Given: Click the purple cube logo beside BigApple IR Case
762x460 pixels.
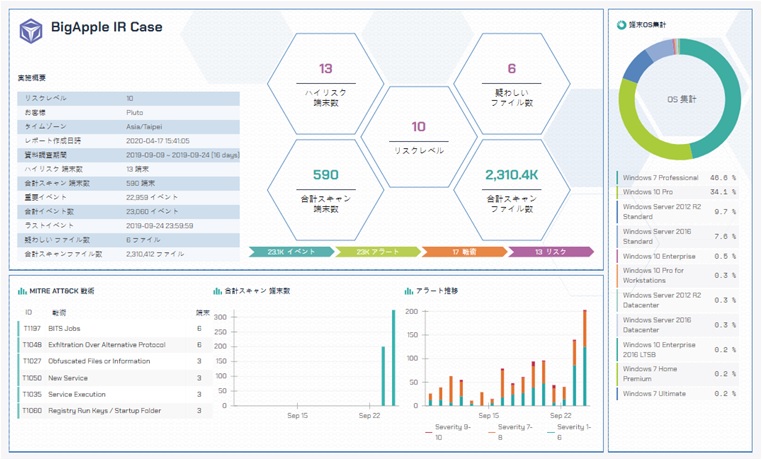Looking at the screenshot, I should tap(31, 31).
